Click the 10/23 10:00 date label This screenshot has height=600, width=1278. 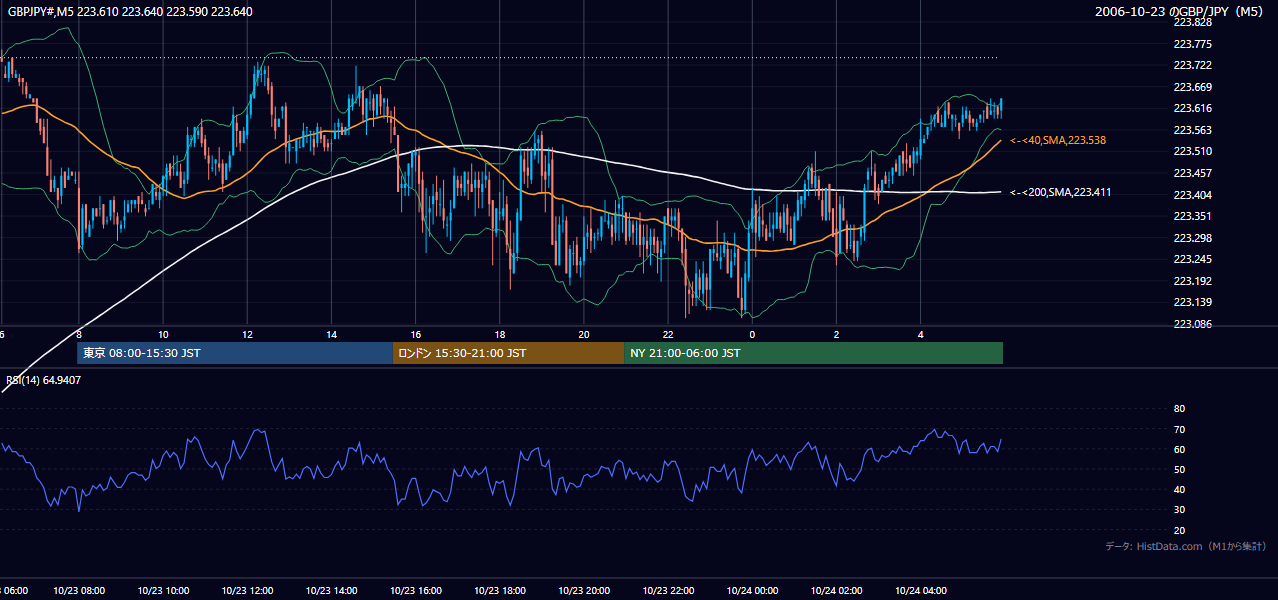click(x=163, y=590)
